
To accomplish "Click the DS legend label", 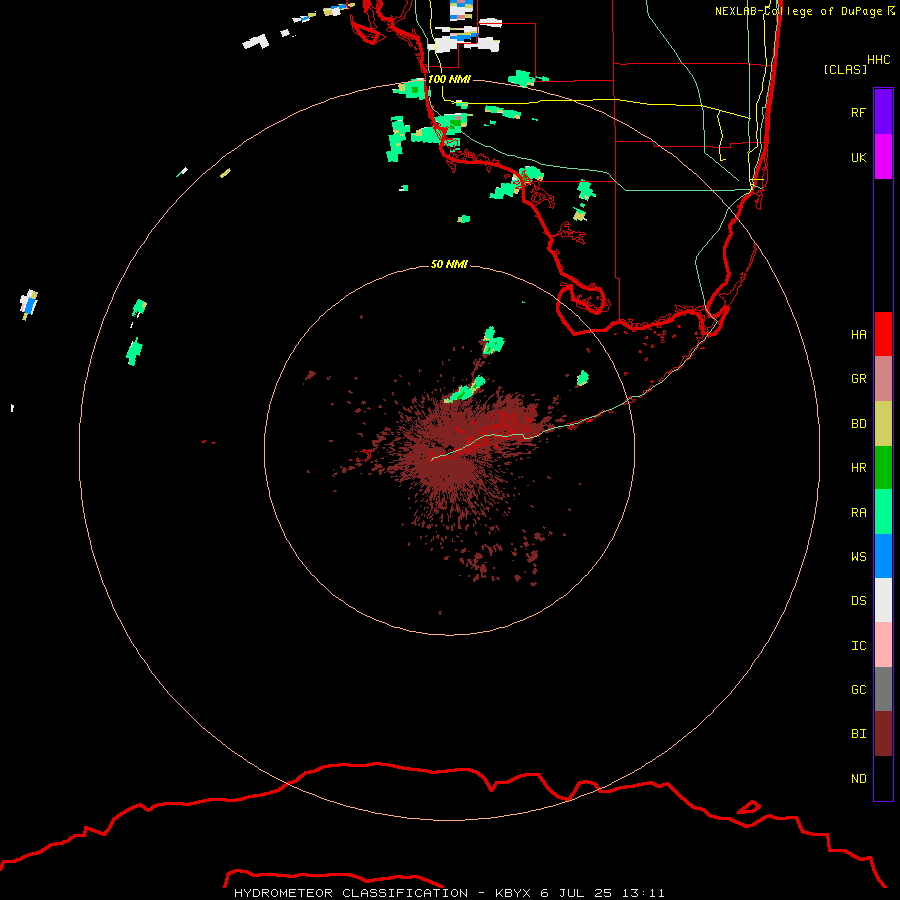I will (x=858, y=601).
